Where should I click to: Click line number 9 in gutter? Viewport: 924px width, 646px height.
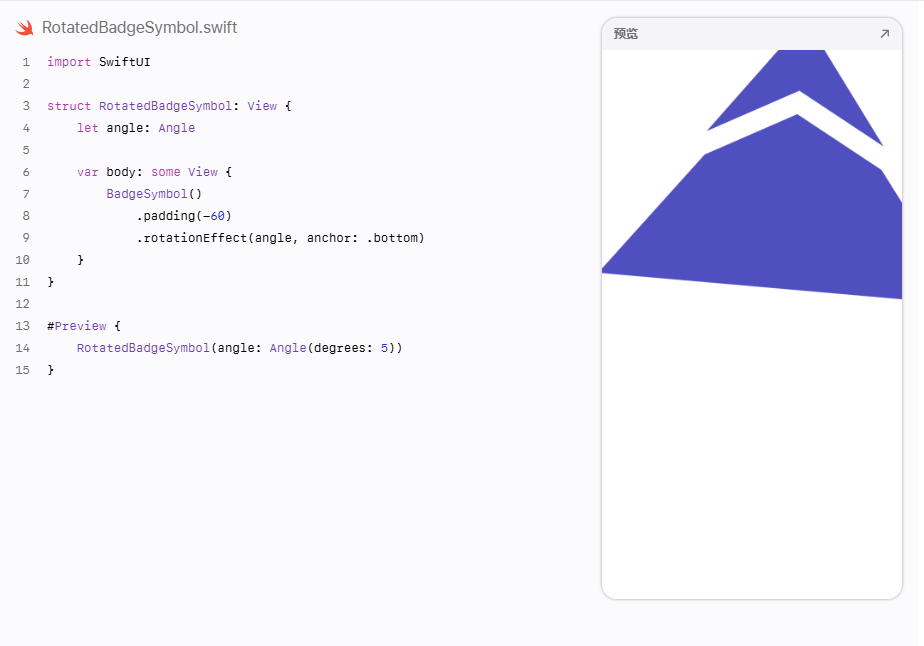tap(25, 238)
